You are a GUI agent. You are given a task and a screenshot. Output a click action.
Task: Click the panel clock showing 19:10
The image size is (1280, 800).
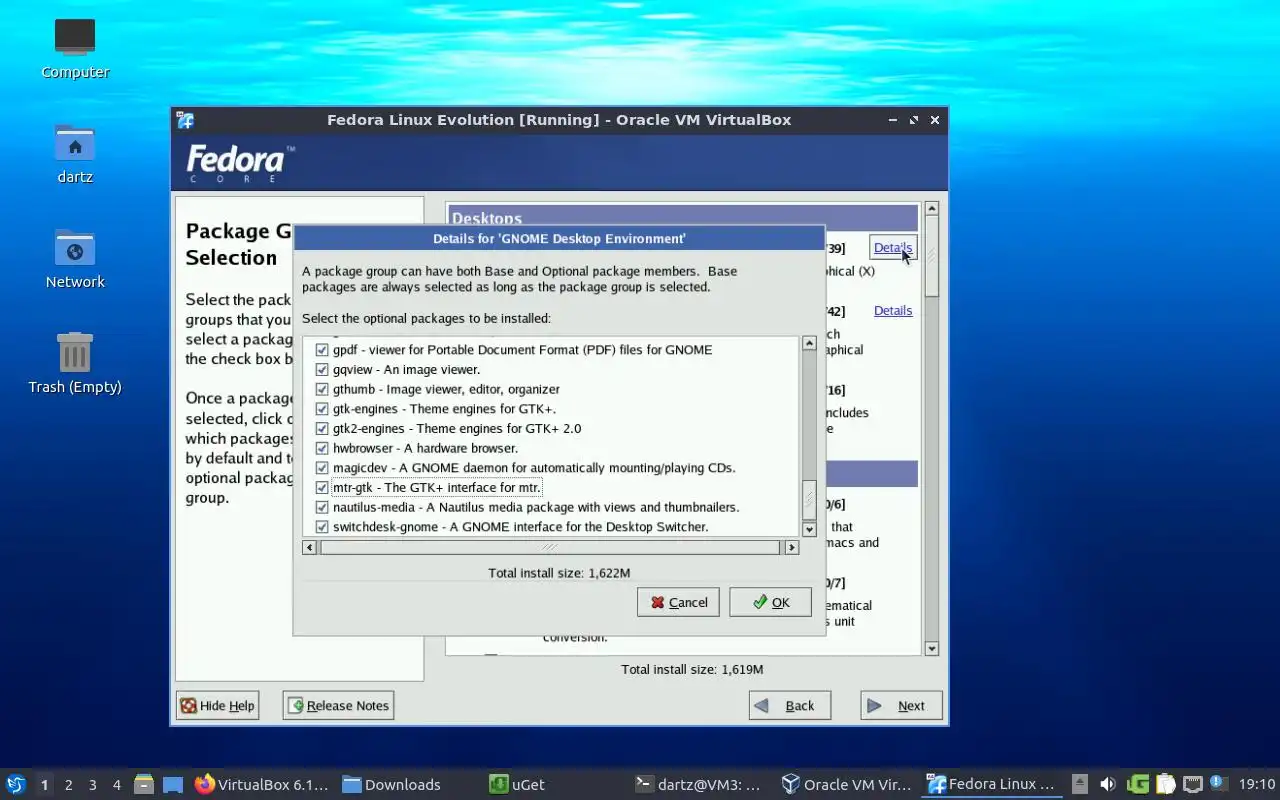[x=1257, y=784]
